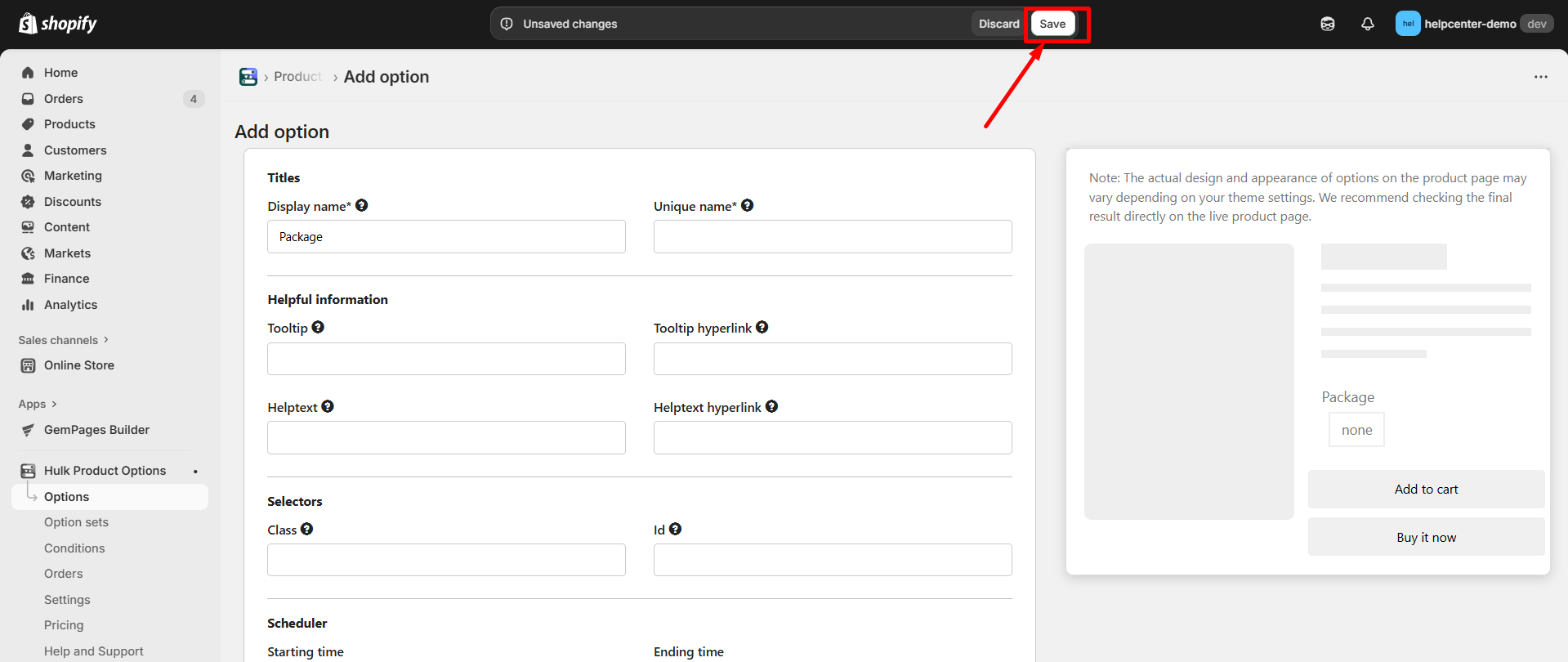Click the Display name help icon
The image size is (1568, 662).
click(x=362, y=206)
